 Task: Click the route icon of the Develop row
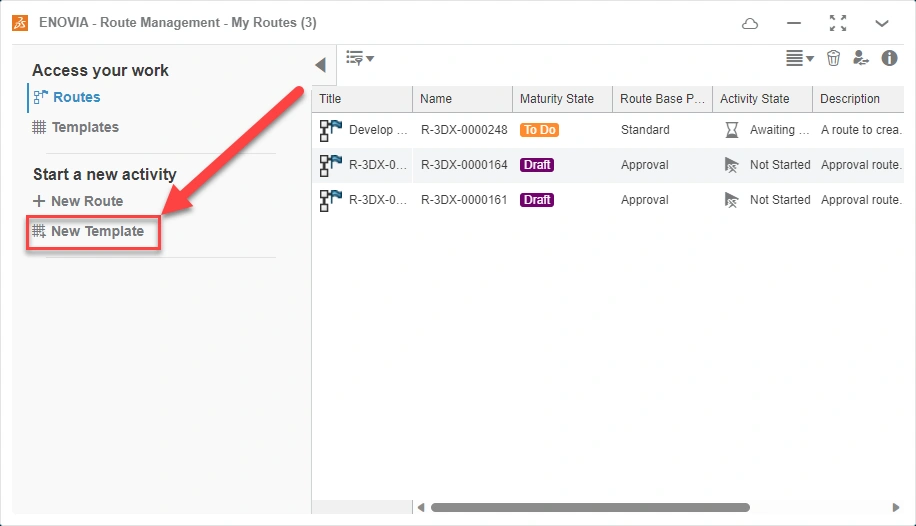point(331,130)
